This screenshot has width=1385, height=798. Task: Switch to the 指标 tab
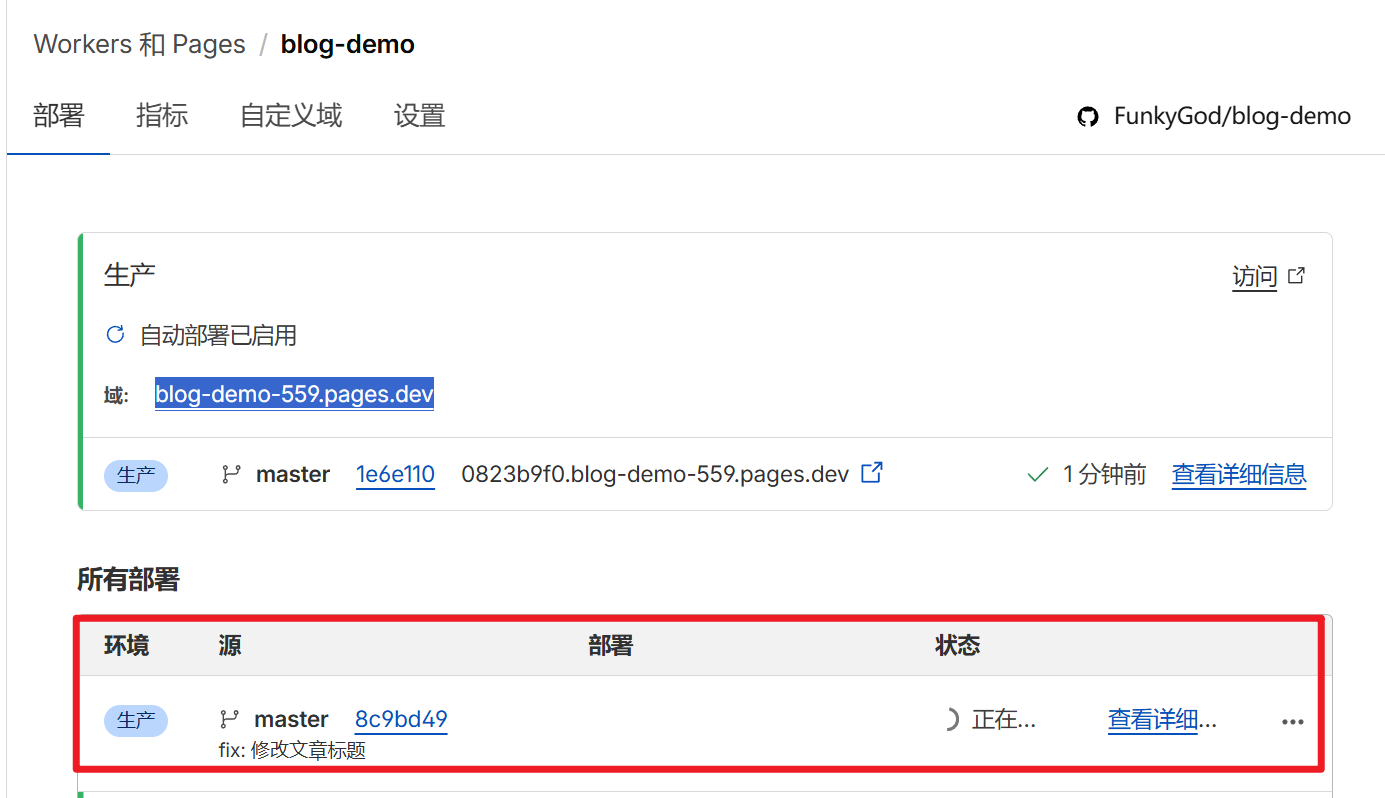click(162, 116)
